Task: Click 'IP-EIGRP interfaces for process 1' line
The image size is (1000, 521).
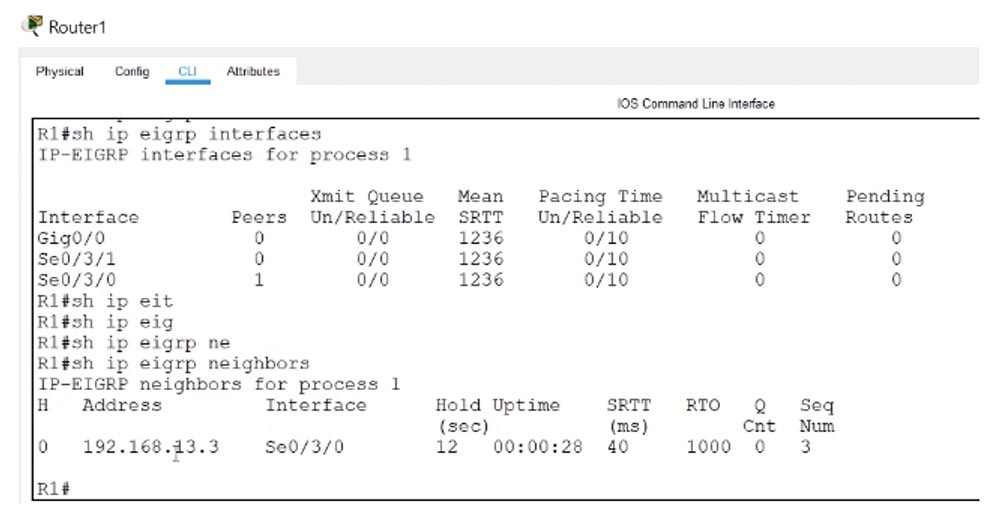Action: 224,155
